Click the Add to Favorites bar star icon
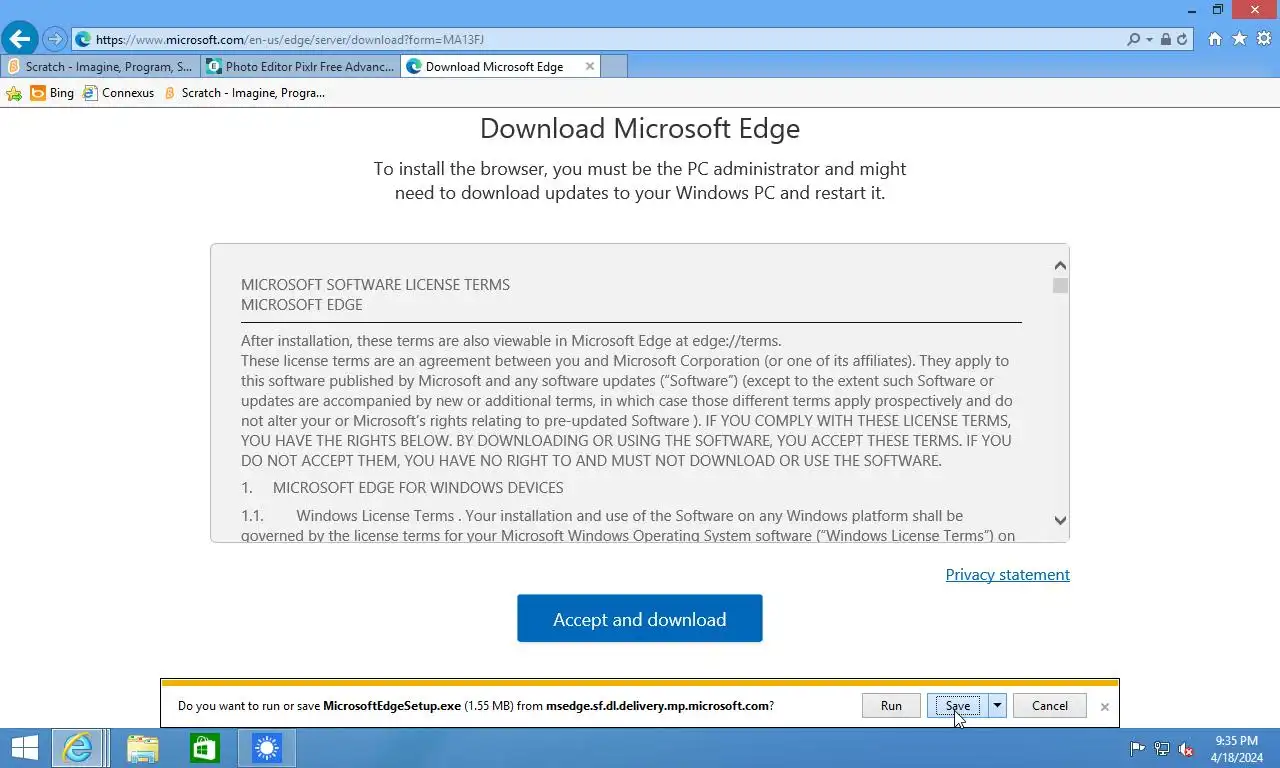 point(14,93)
